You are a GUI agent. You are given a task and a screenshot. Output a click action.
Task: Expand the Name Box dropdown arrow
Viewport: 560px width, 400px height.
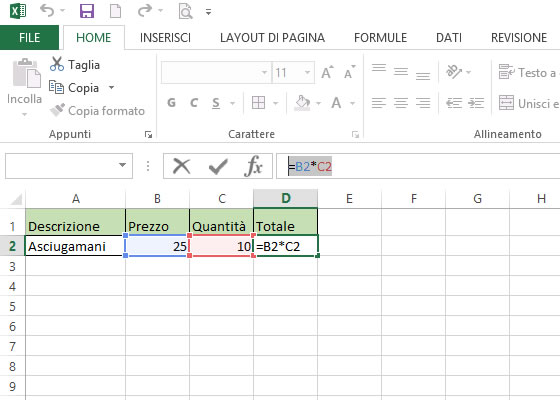(122, 165)
